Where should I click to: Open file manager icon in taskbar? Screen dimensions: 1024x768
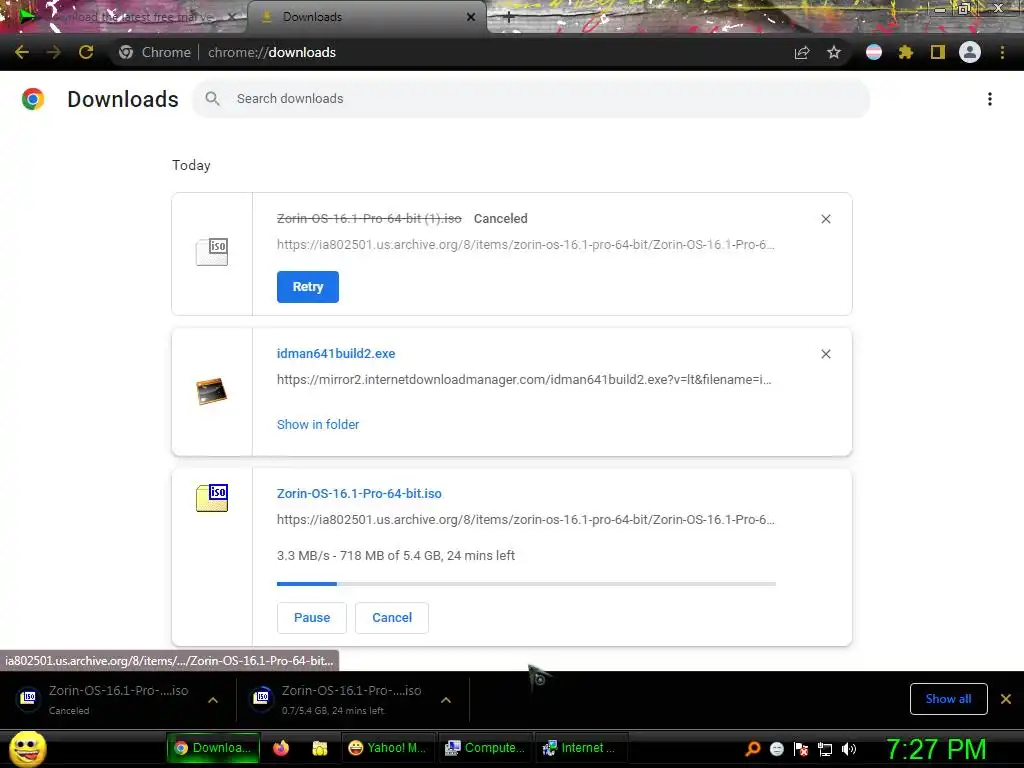319,748
